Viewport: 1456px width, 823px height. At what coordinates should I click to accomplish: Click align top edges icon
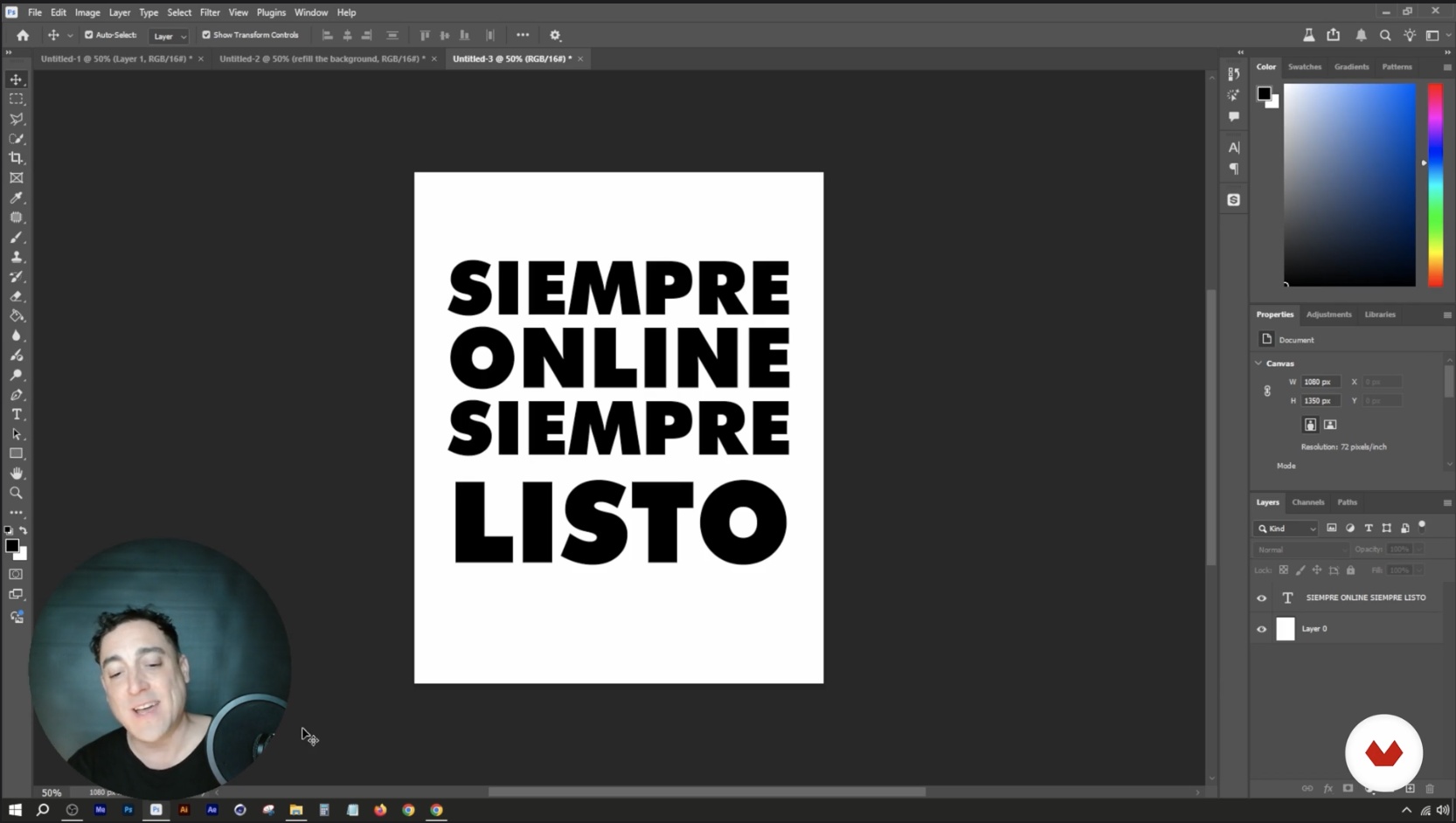tap(425, 36)
